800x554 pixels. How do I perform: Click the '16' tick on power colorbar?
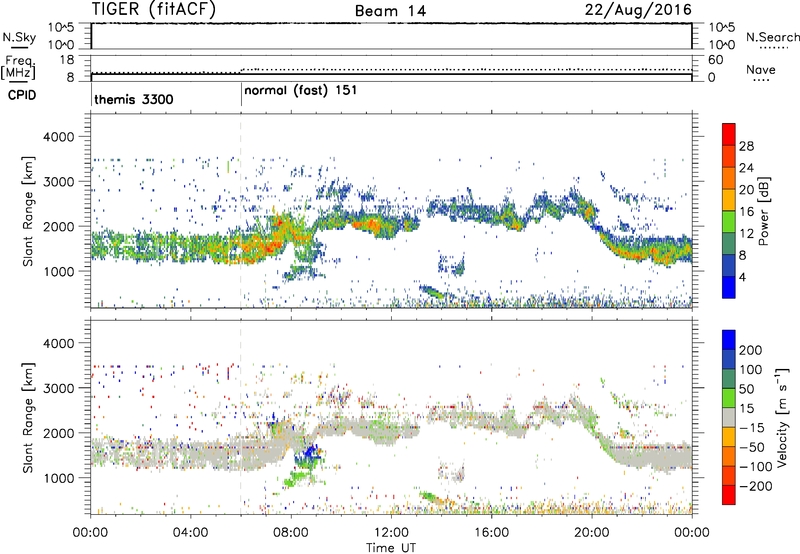746,212
